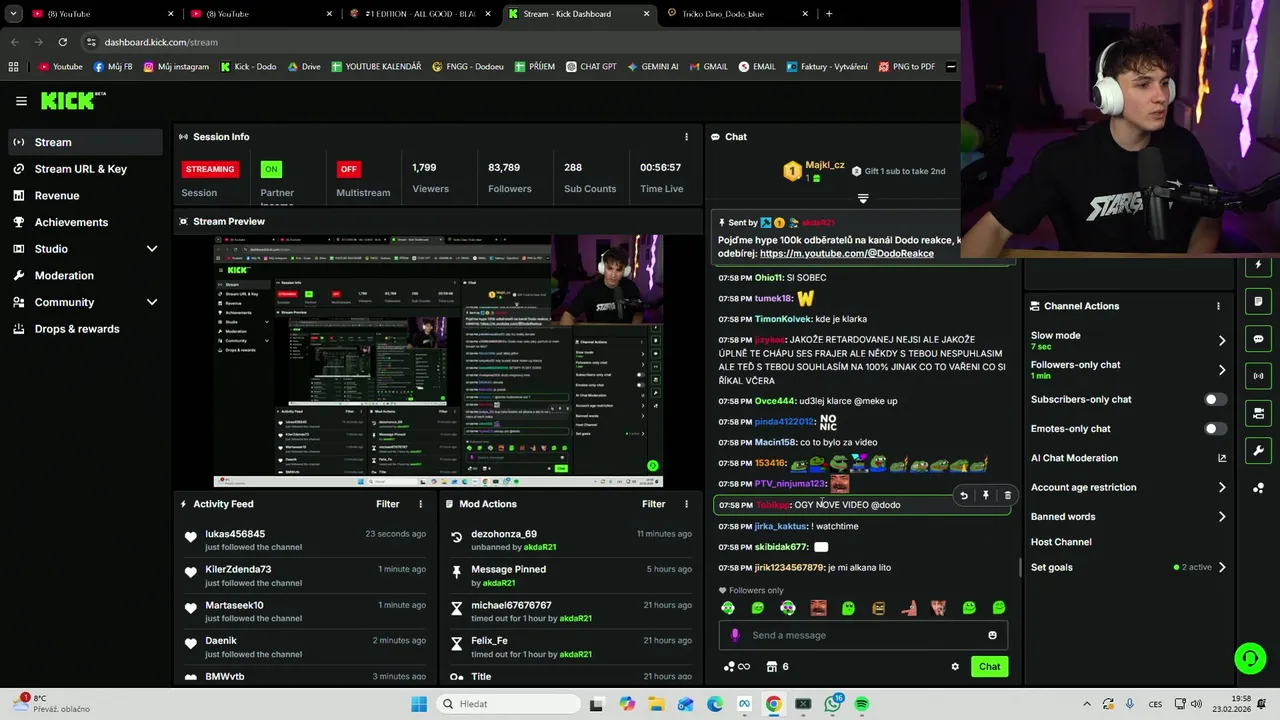
Task: Expand the Community sidebar section
Action: [x=152, y=302]
